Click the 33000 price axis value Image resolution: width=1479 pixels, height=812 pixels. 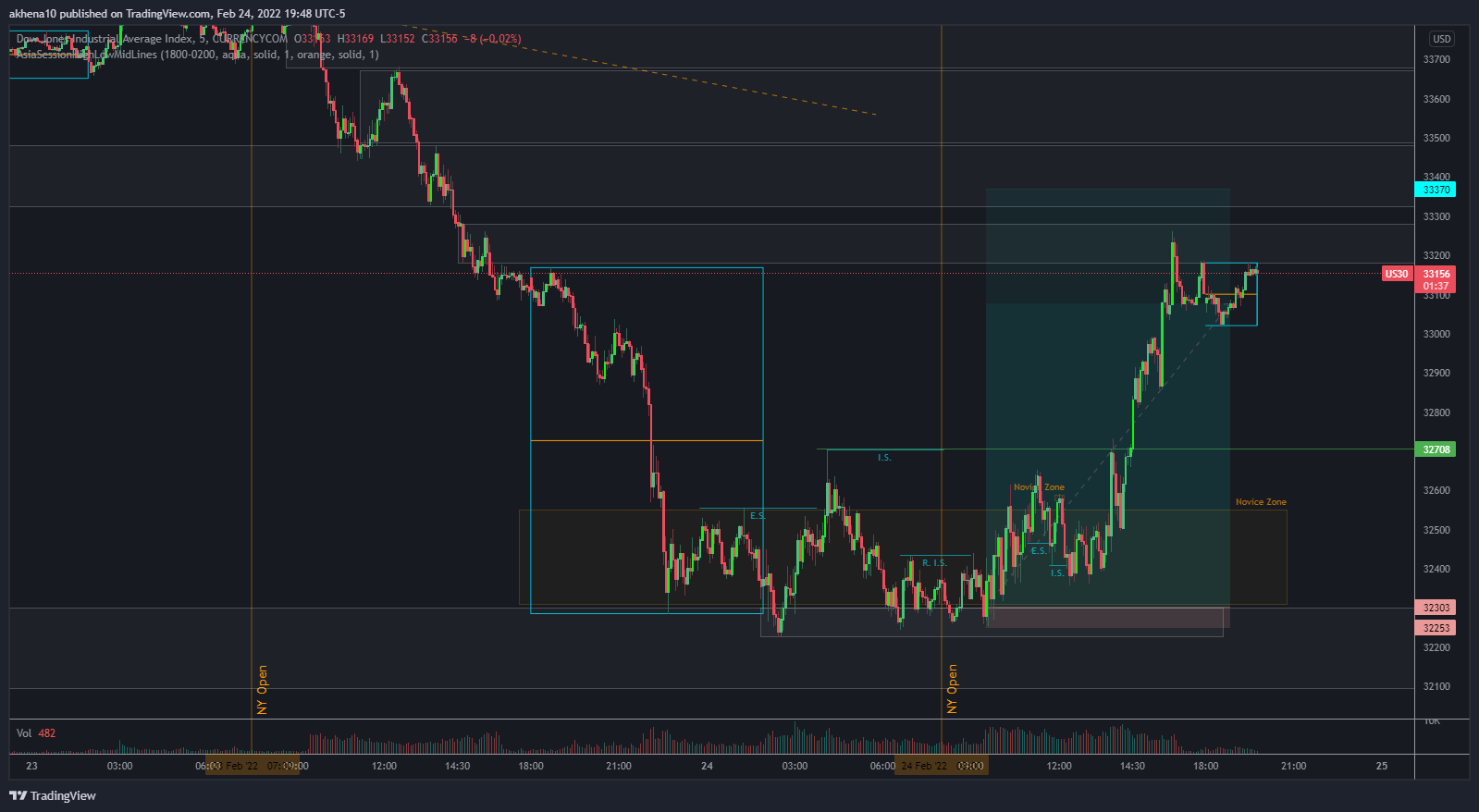[1436, 334]
